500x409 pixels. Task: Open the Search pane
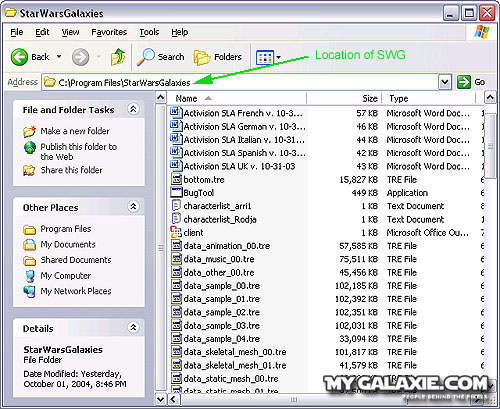pyautogui.click(x=161, y=57)
